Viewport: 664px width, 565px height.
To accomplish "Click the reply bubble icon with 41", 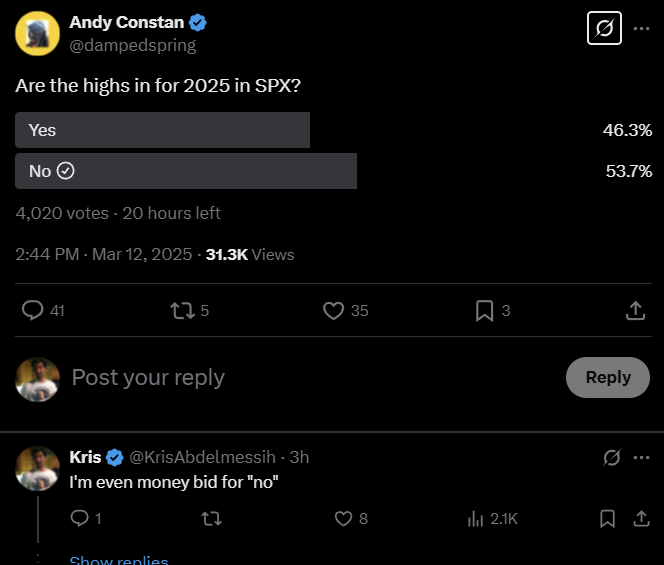I will (x=33, y=310).
